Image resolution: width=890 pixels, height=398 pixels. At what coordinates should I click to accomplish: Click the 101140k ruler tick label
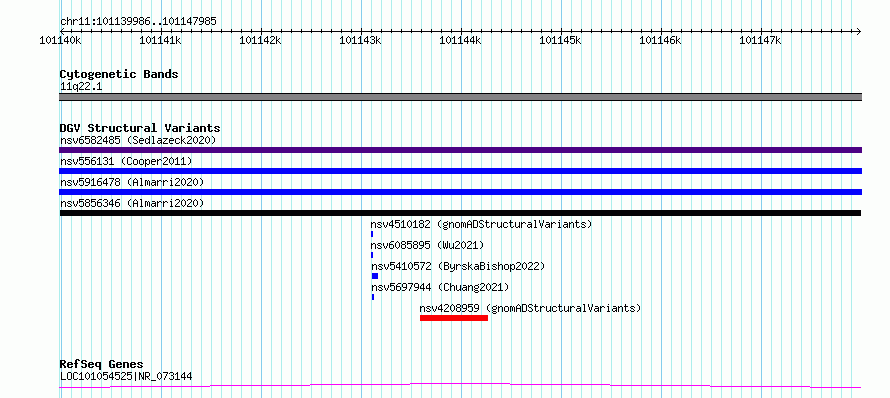tap(60, 40)
